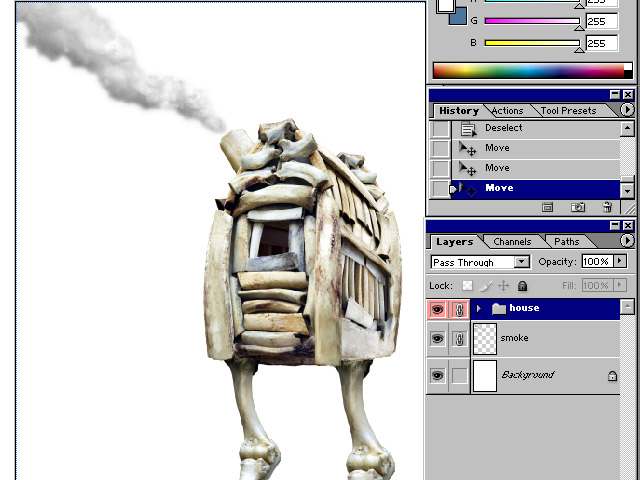The image size is (640, 480).
Task: Hide the house layer group
Action: coord(437,309)
